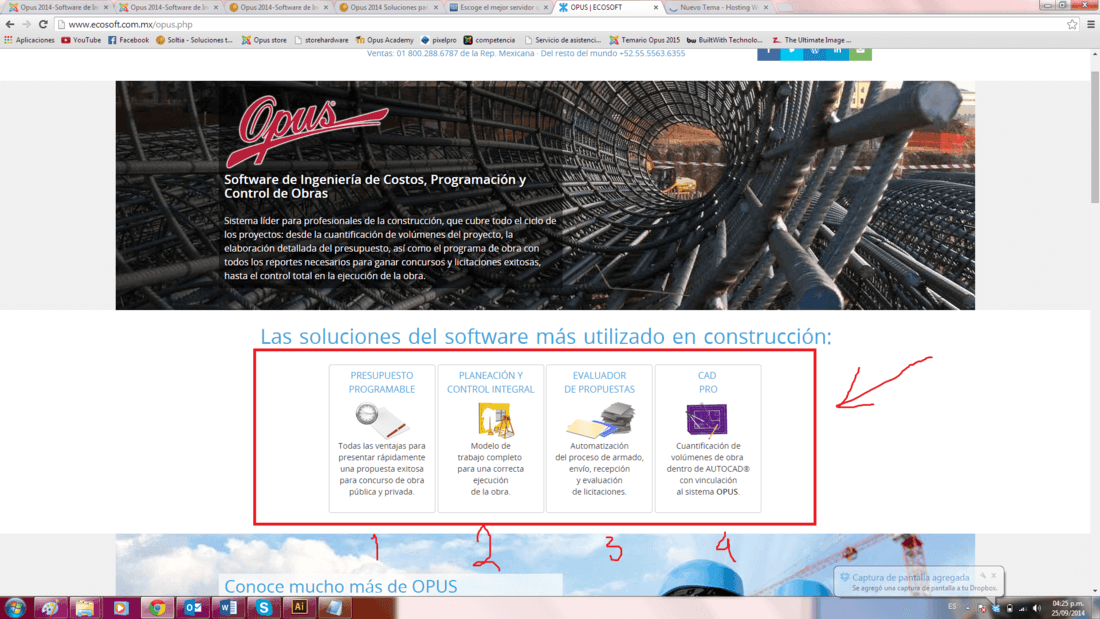Click the volume icon in the system tray
The image size is (1100, 619).
[1037, 608]
